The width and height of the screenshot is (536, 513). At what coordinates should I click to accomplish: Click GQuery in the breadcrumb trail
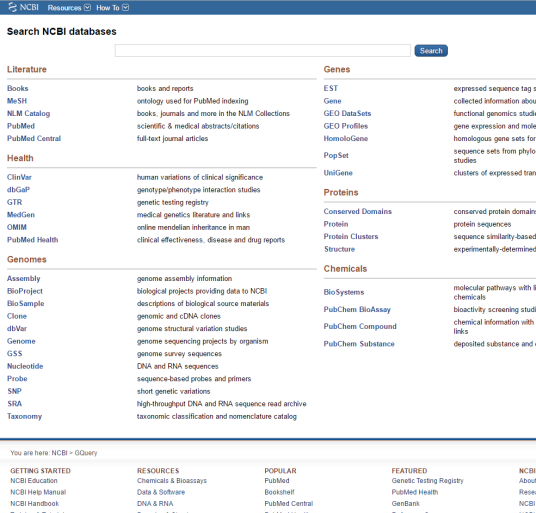click(x=86, y=453)
